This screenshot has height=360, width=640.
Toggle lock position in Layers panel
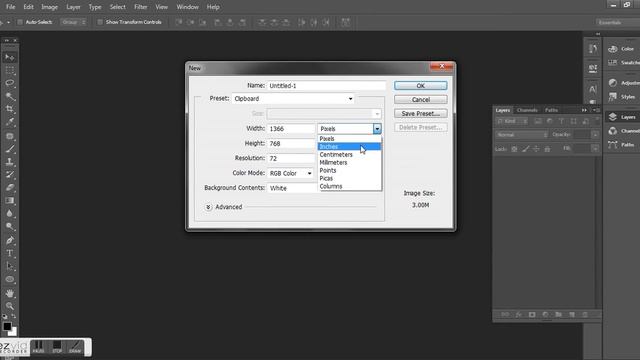536,149
